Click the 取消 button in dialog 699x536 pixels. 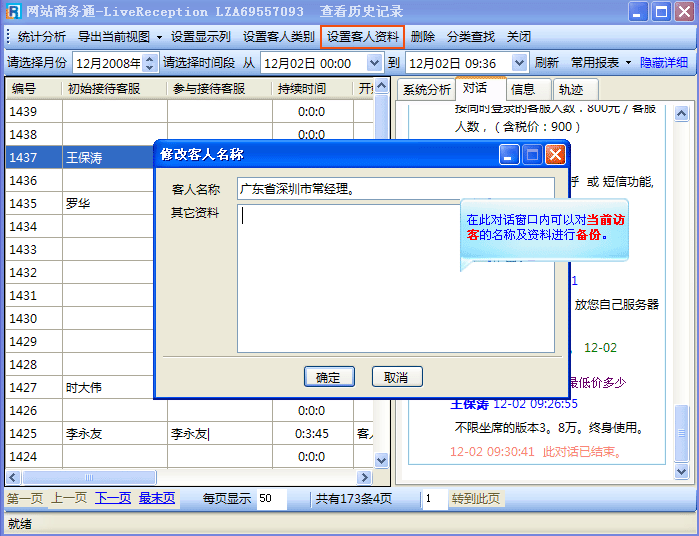coord(396,377)
